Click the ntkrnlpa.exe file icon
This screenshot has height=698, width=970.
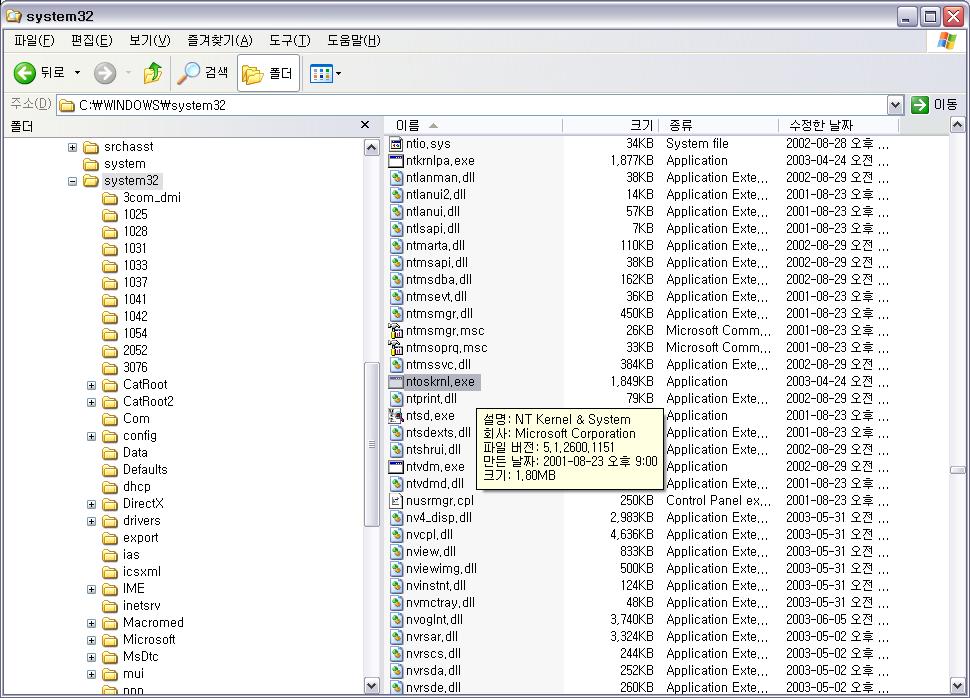pos(396,160)
